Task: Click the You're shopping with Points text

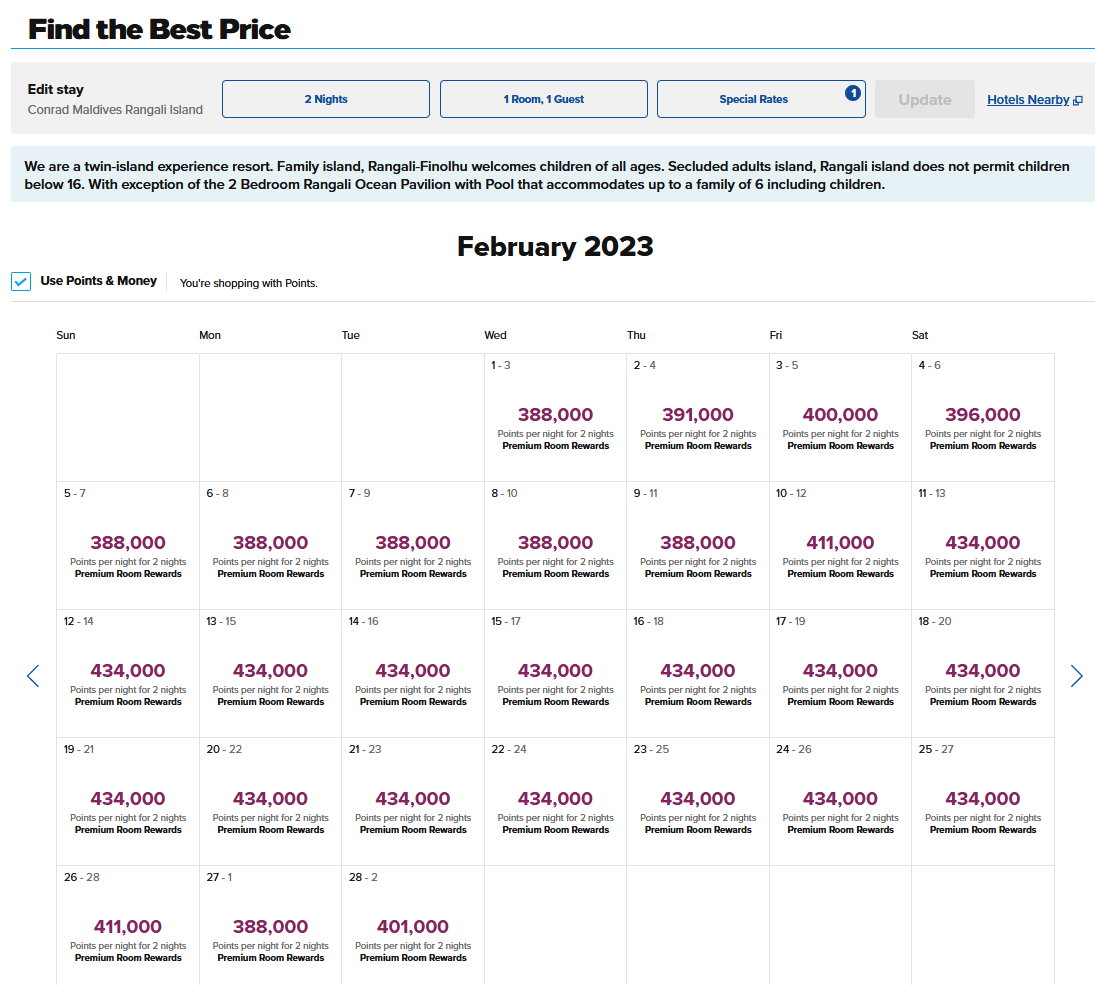Action: [x=249, y=283]
